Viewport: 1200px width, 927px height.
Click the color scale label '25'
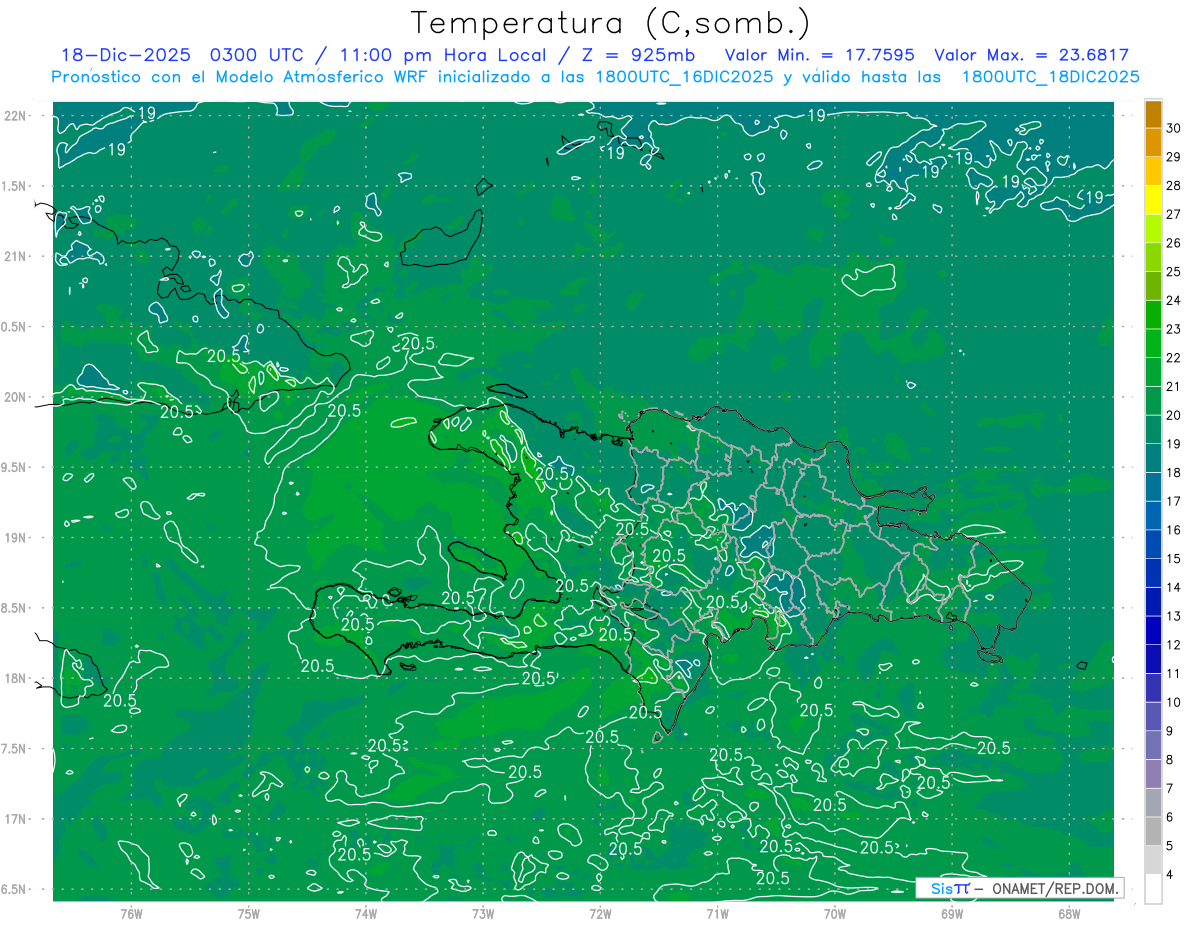point(1174,271)
